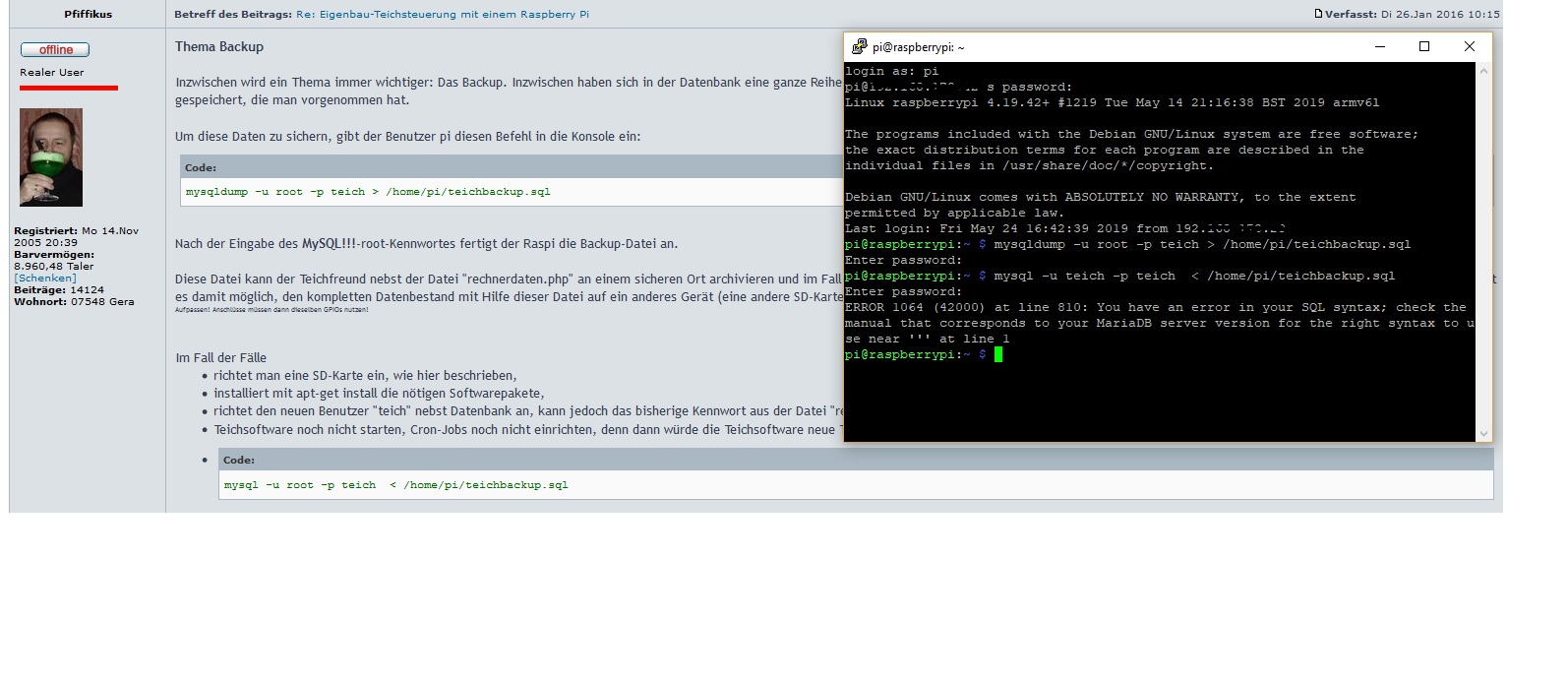1568x682 pixels.
Task: Click the mysqldump command in the first code box
Action: coord(368,192)
